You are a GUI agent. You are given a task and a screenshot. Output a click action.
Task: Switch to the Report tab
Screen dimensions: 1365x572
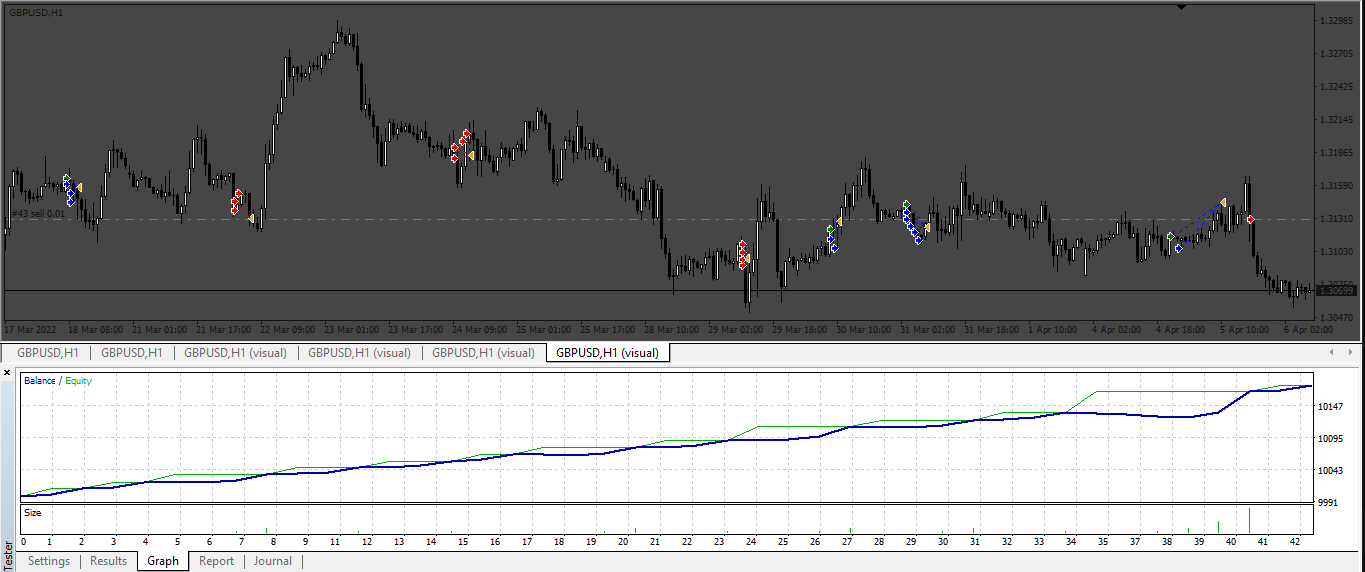[216, 561]
